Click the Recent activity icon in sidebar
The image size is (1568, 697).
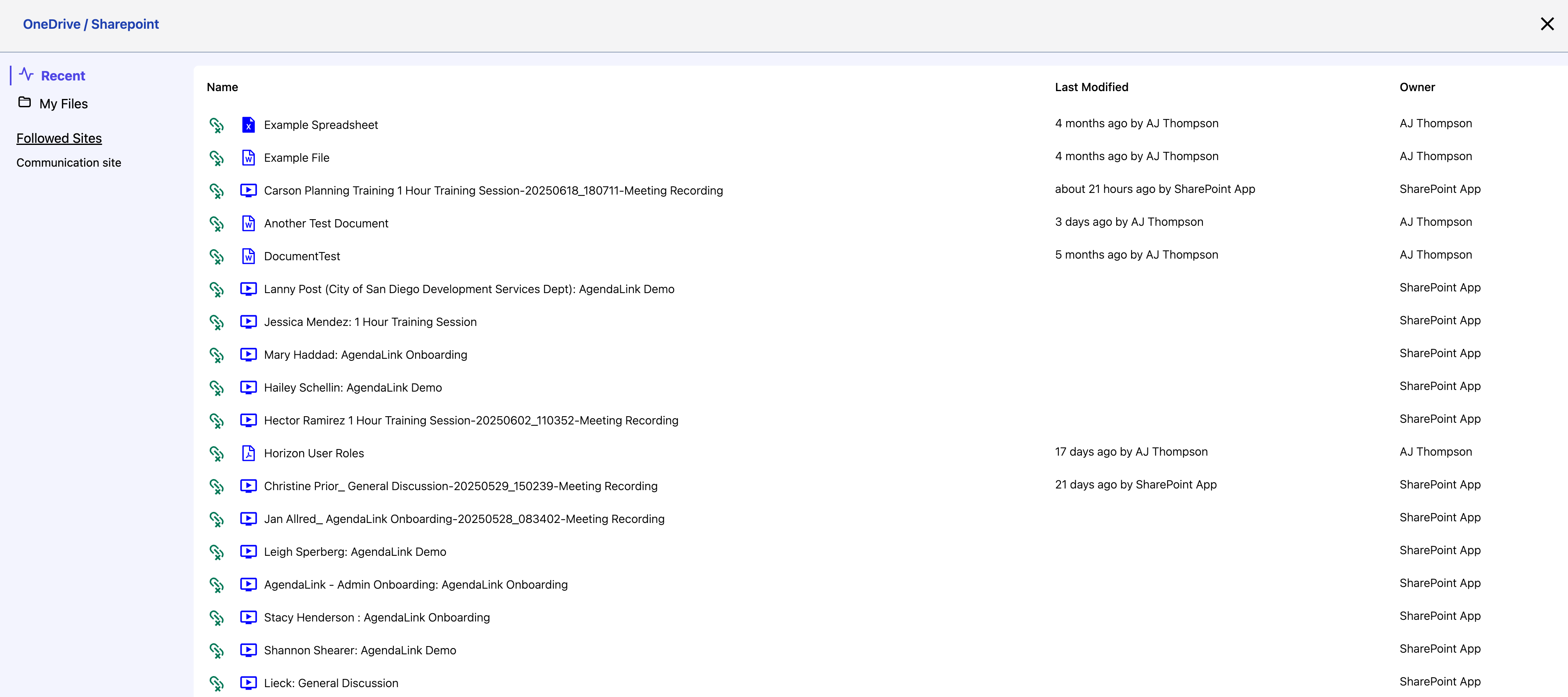pos(26,74)
